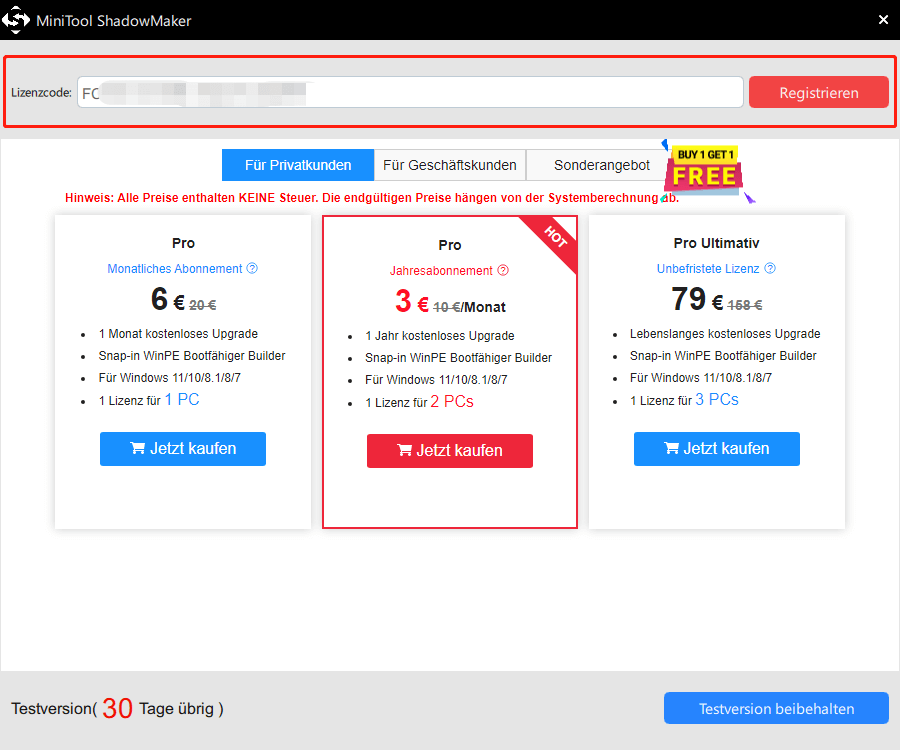Click the 'Lizenzcode:' label
Screen dimensions: 900x750
(41, 92)
